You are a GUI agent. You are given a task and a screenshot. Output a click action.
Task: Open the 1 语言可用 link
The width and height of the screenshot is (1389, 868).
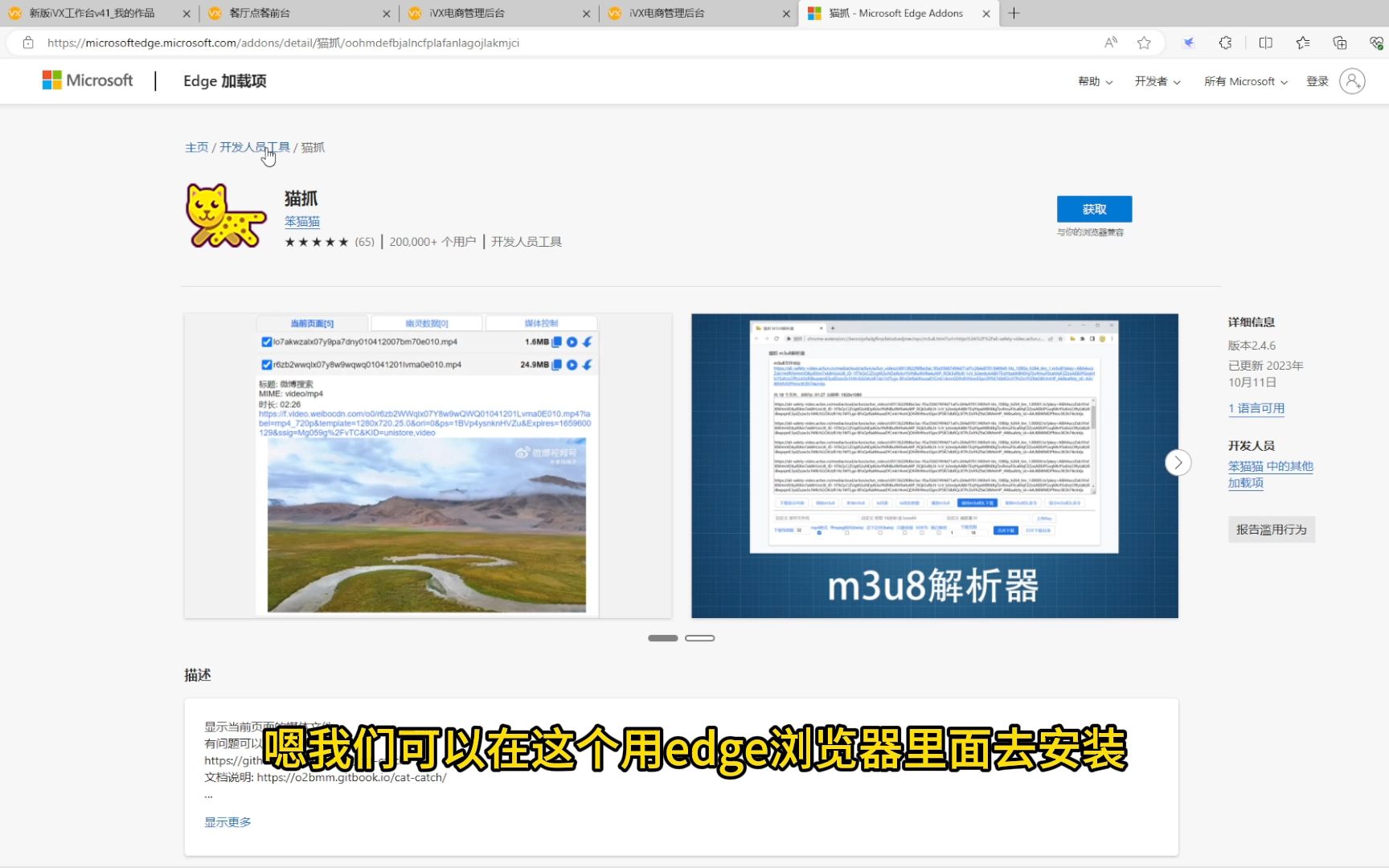[1256, 408]
